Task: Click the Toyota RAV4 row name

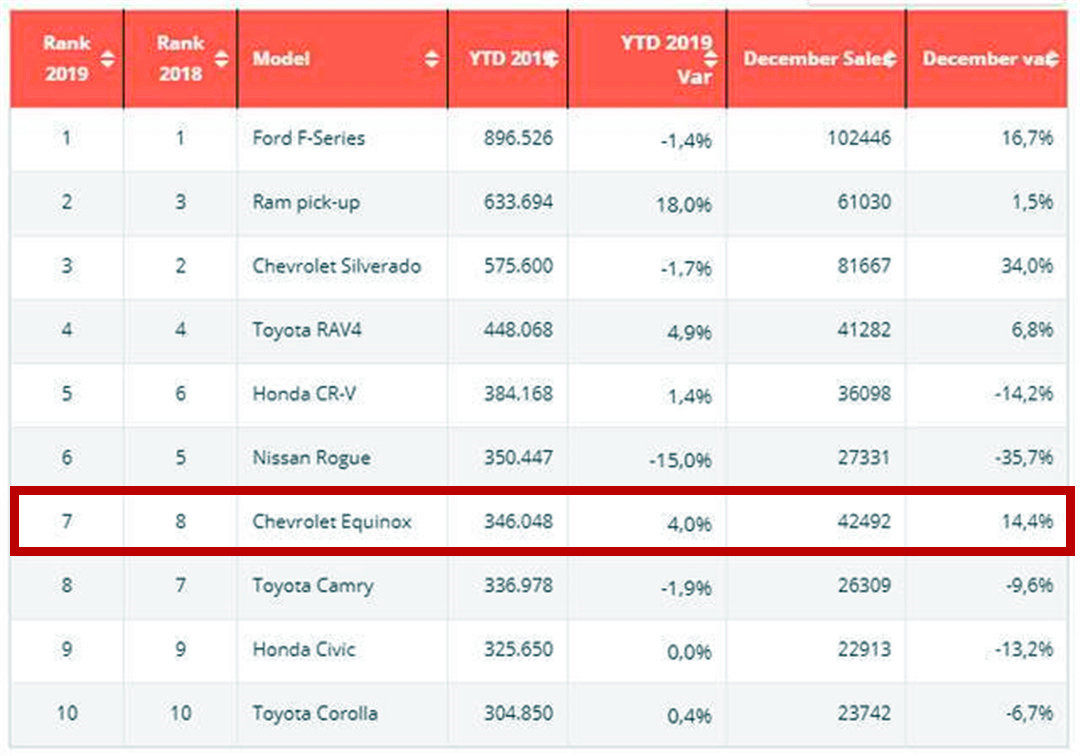Action: 306,330
